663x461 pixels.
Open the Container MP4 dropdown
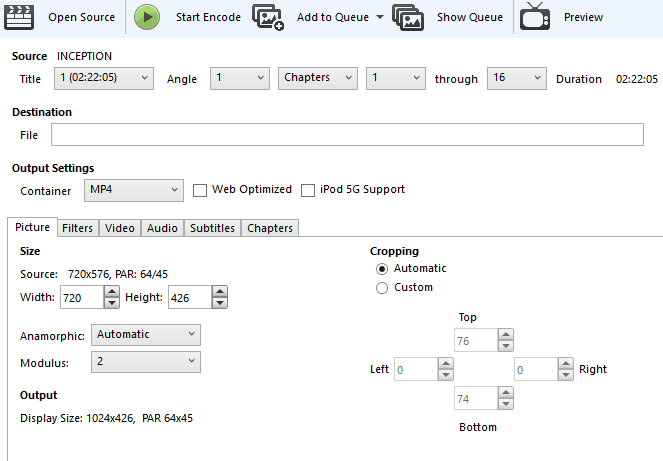[x=132, y=190]
